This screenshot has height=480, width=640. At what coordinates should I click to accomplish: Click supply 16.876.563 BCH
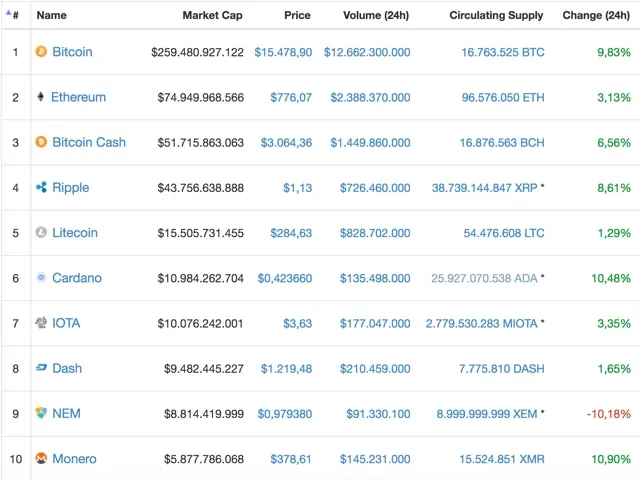point(502,143)
